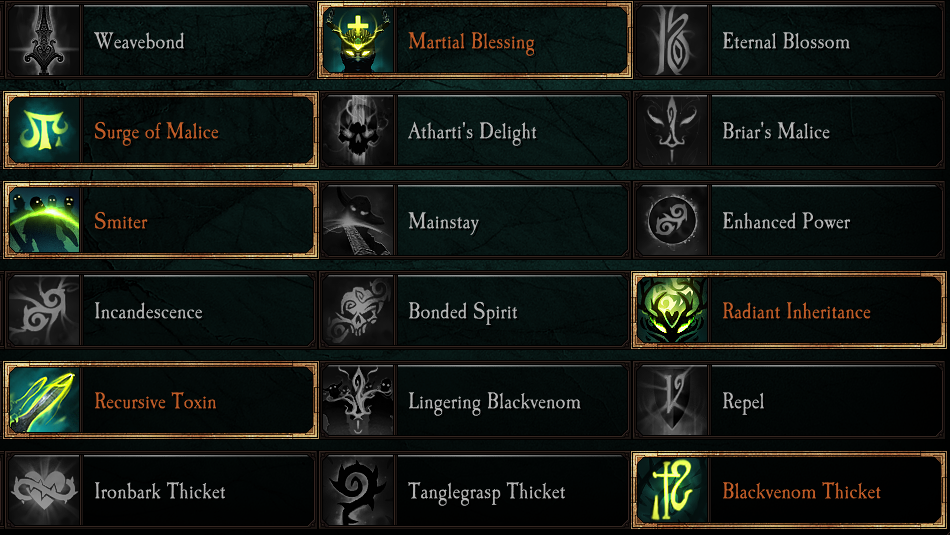Click the Tanglegrasp Thicket spiral icon
This screenshot has width=950, height=535.
[358, 491]
